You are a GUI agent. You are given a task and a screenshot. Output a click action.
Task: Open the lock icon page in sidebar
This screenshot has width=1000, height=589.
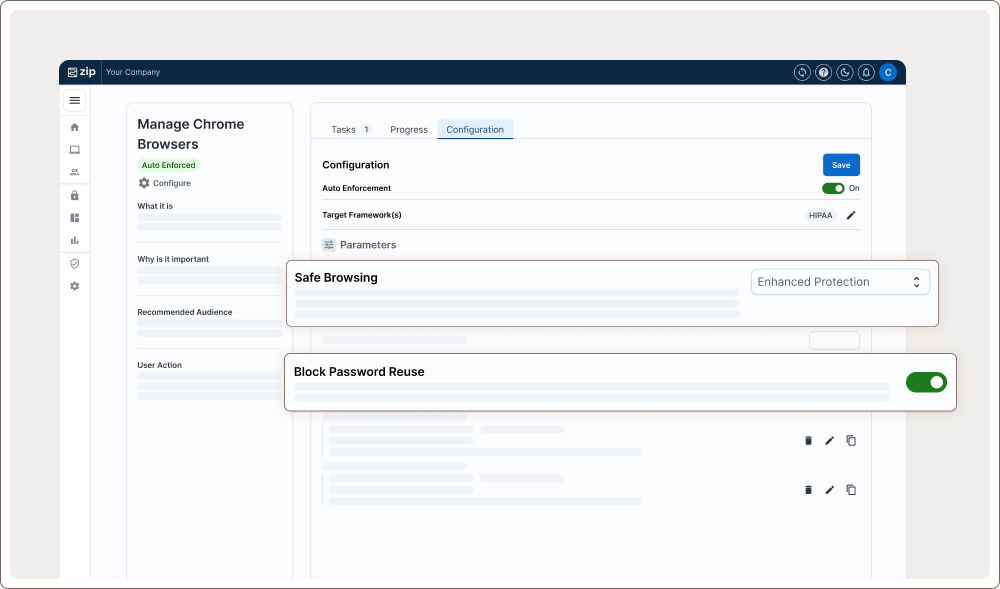(74, 195)
